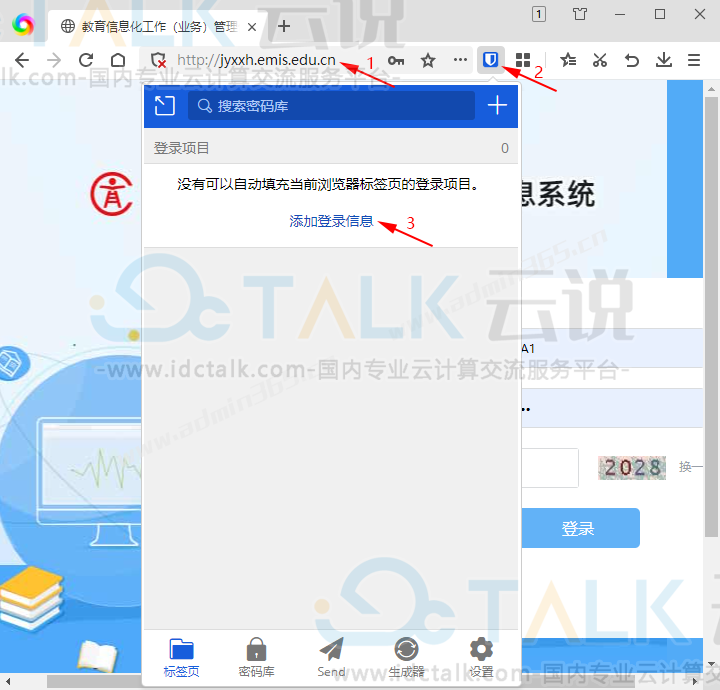This screenshot has height=690, width=720.
Task: Click the 换一 refresh captcha link
Action: 691,467
